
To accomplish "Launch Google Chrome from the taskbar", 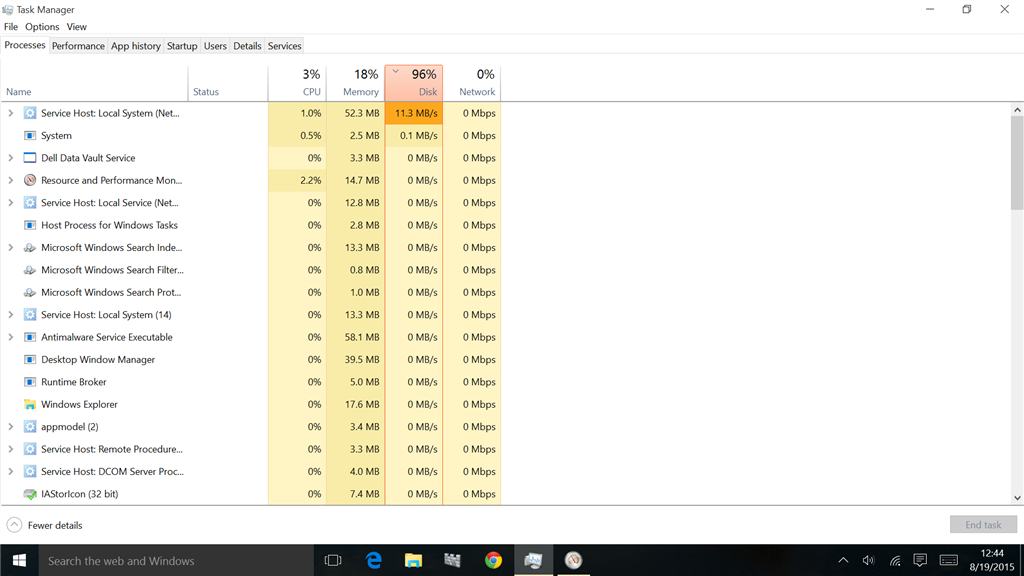I will click(x=493, y=560).
